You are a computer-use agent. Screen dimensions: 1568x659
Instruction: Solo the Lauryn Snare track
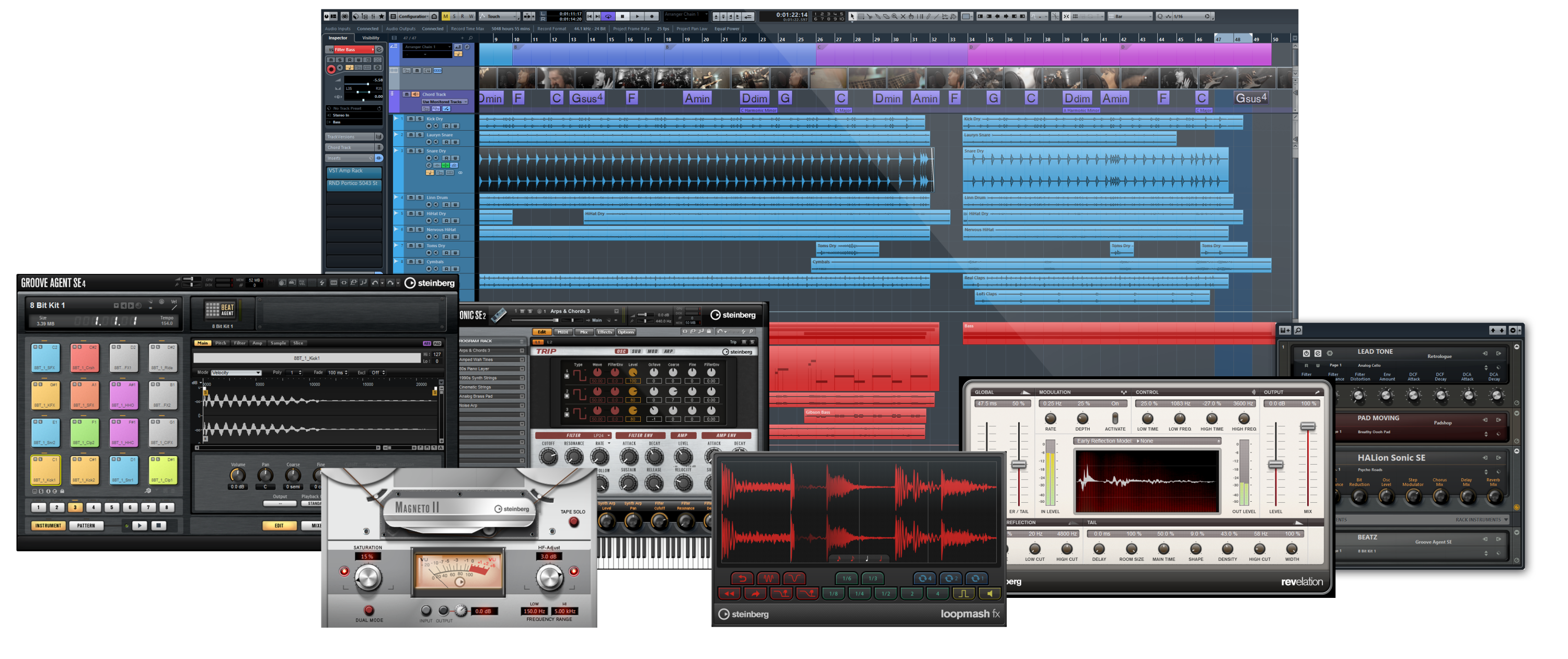tap(420, 134)
